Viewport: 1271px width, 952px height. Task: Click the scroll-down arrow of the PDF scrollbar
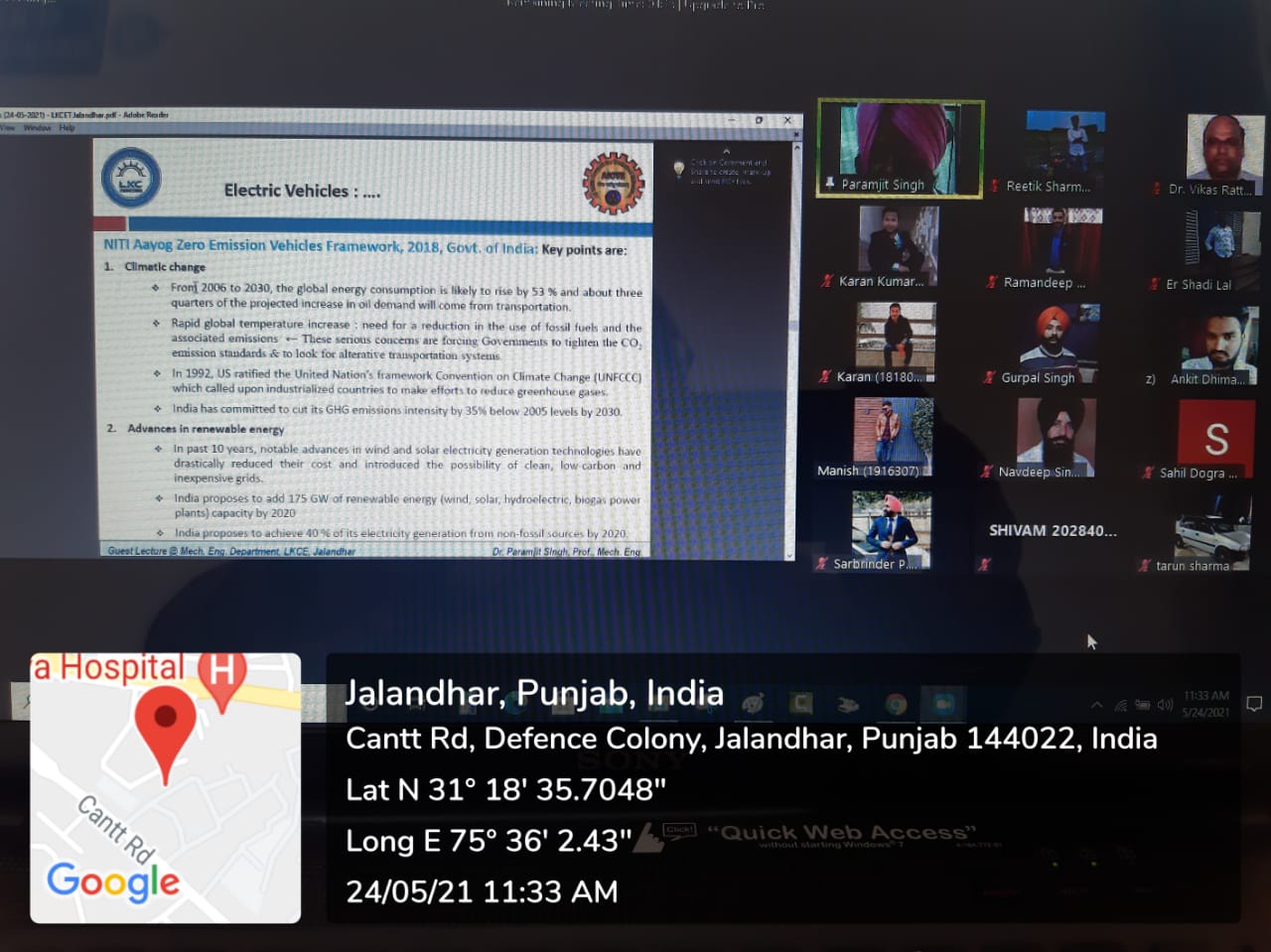pyautogui.click(x=790, y=555)
